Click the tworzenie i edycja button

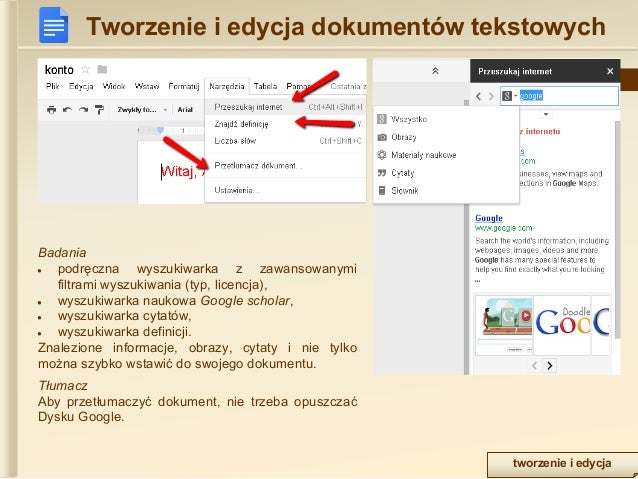click(x=562, y=464)
